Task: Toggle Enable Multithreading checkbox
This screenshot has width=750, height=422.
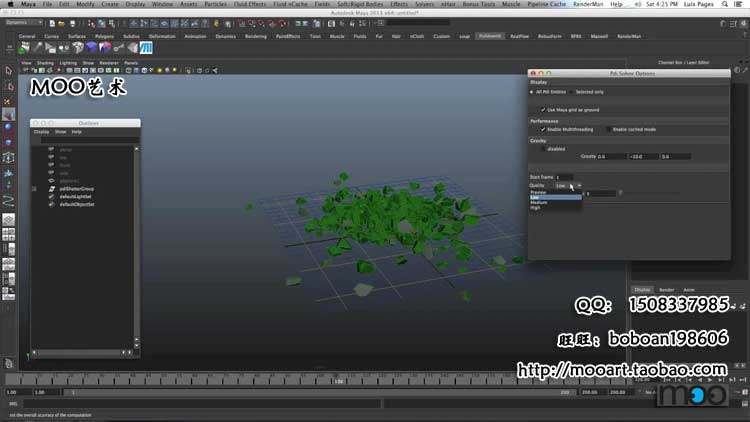Action: click(x=543, y=129)
